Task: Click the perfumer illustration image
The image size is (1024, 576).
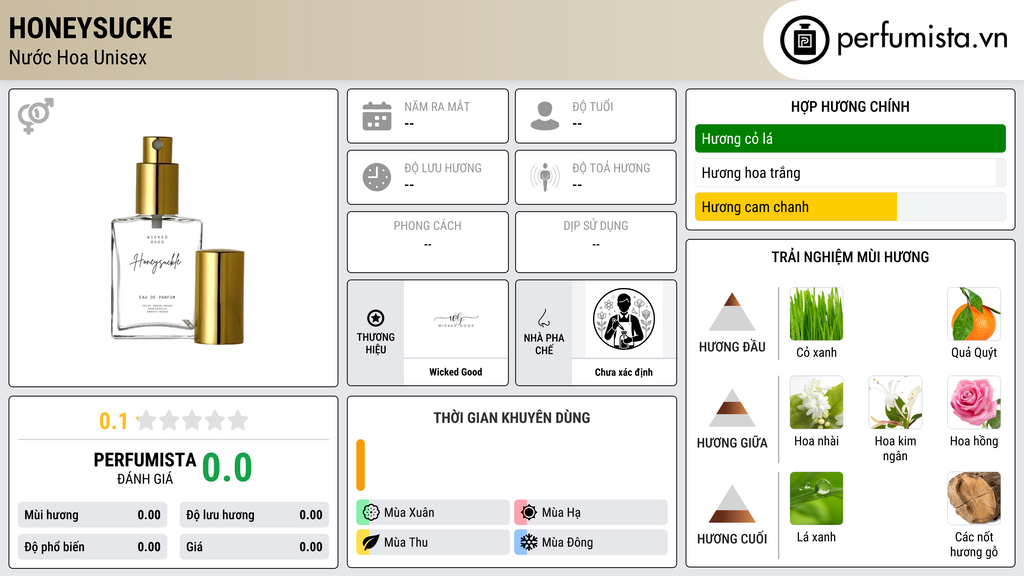Action: pyautogui.click(x=624, y=319)
